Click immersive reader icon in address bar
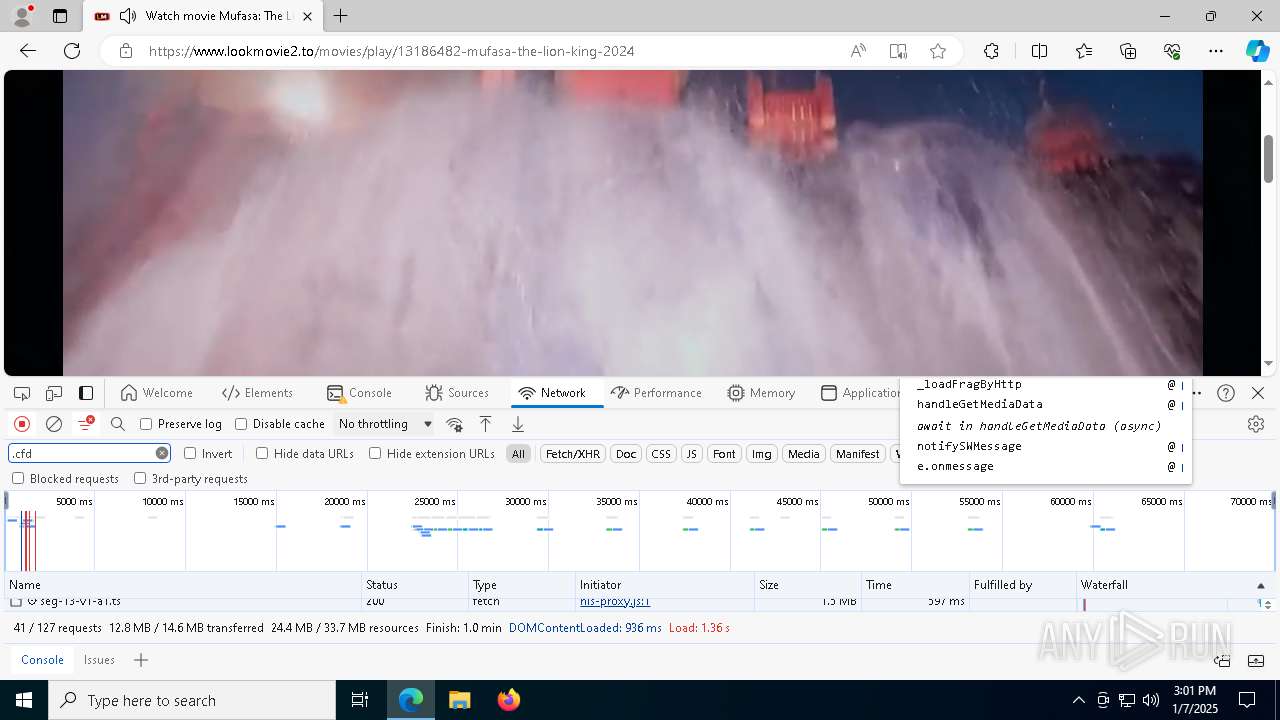The height and width of the screenshot is (720, 1280). click(898, 51)
